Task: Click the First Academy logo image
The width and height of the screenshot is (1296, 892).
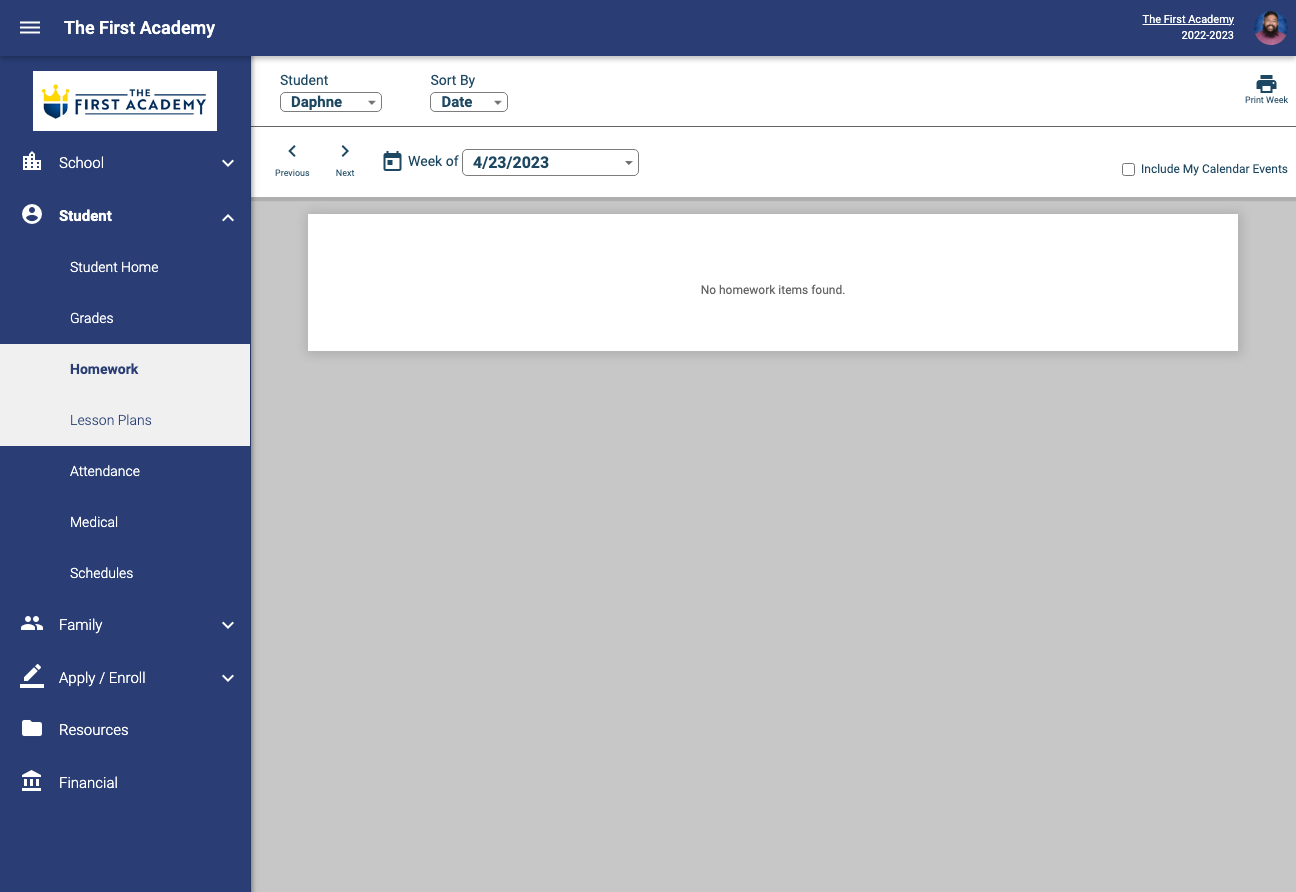Action: point(125,101)
